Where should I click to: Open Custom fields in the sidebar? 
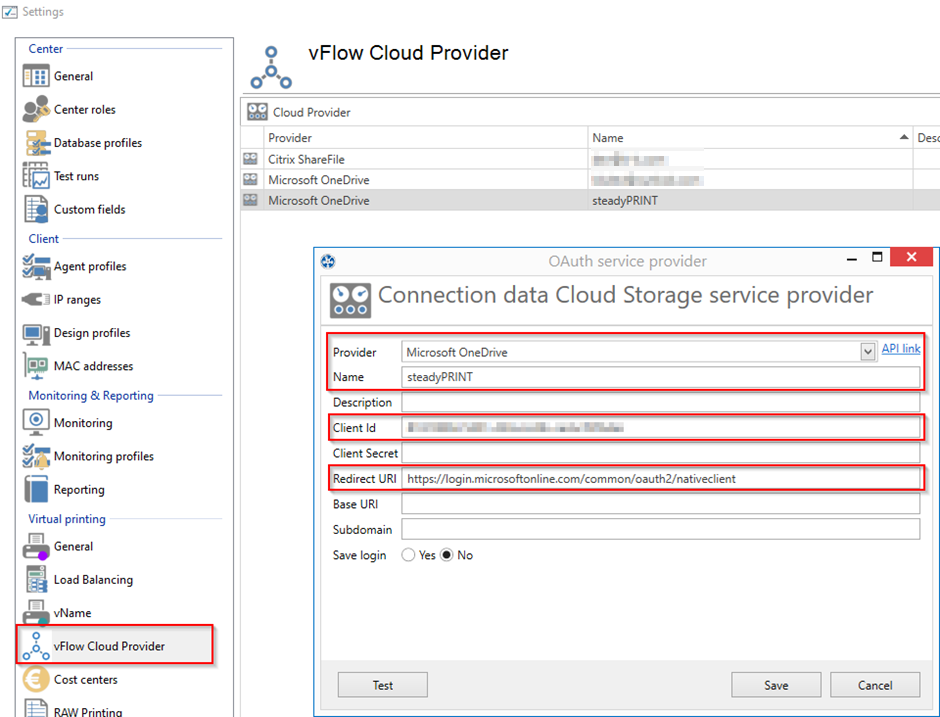89,209
